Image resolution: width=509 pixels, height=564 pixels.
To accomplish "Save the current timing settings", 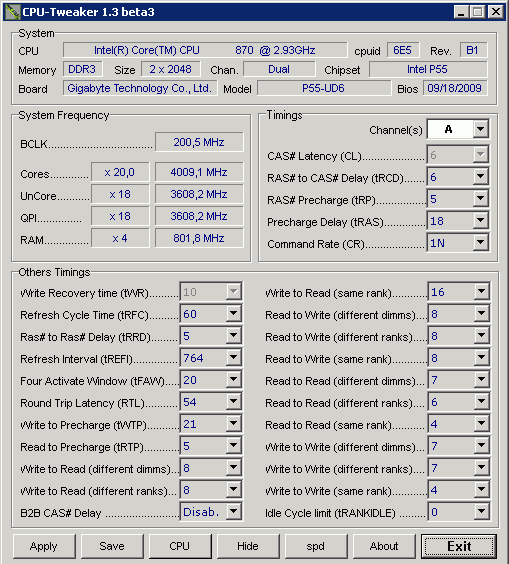I will (112, 546).
